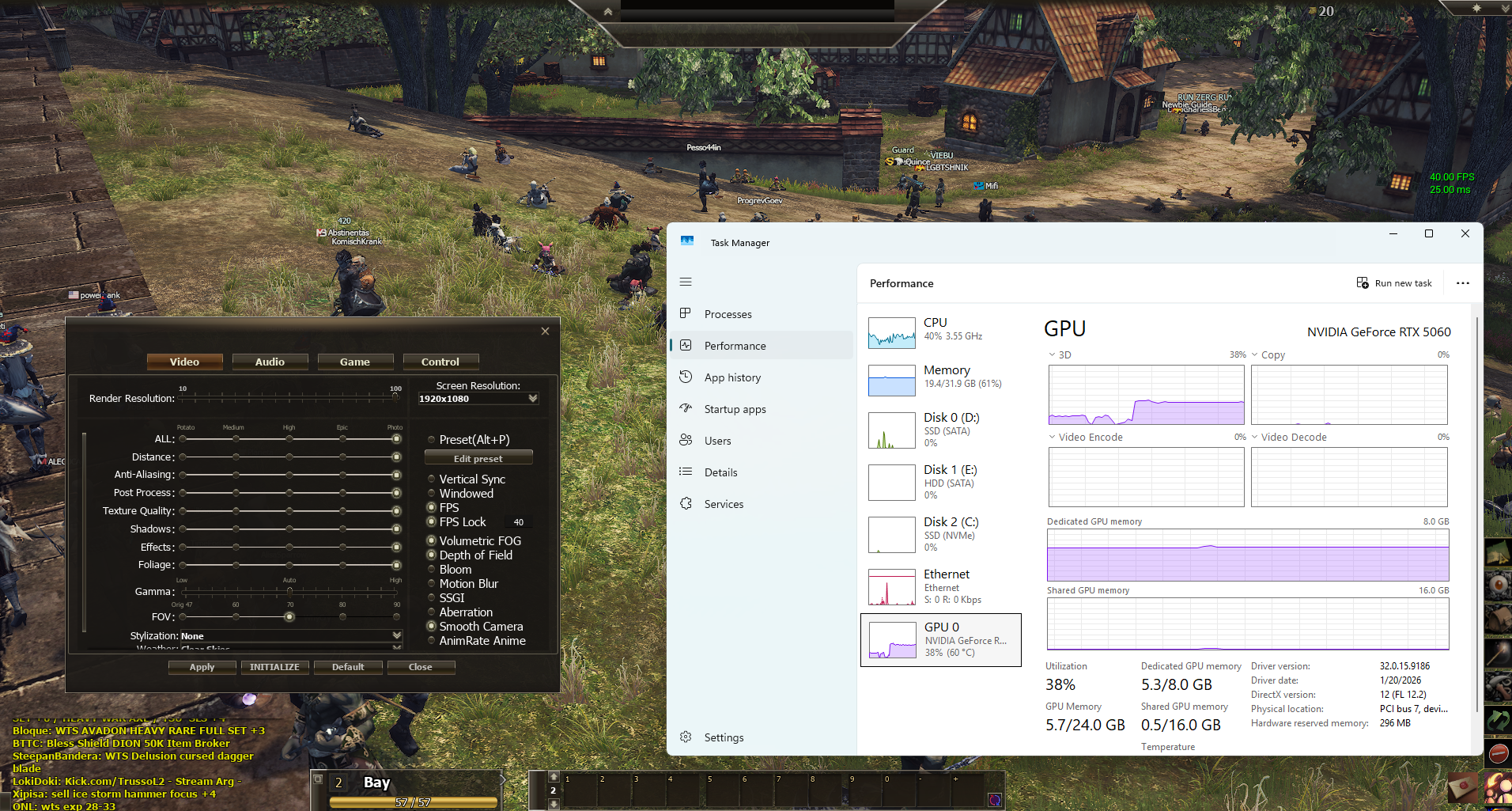Turn on Motion Blur option

click(x=432, y=584)
